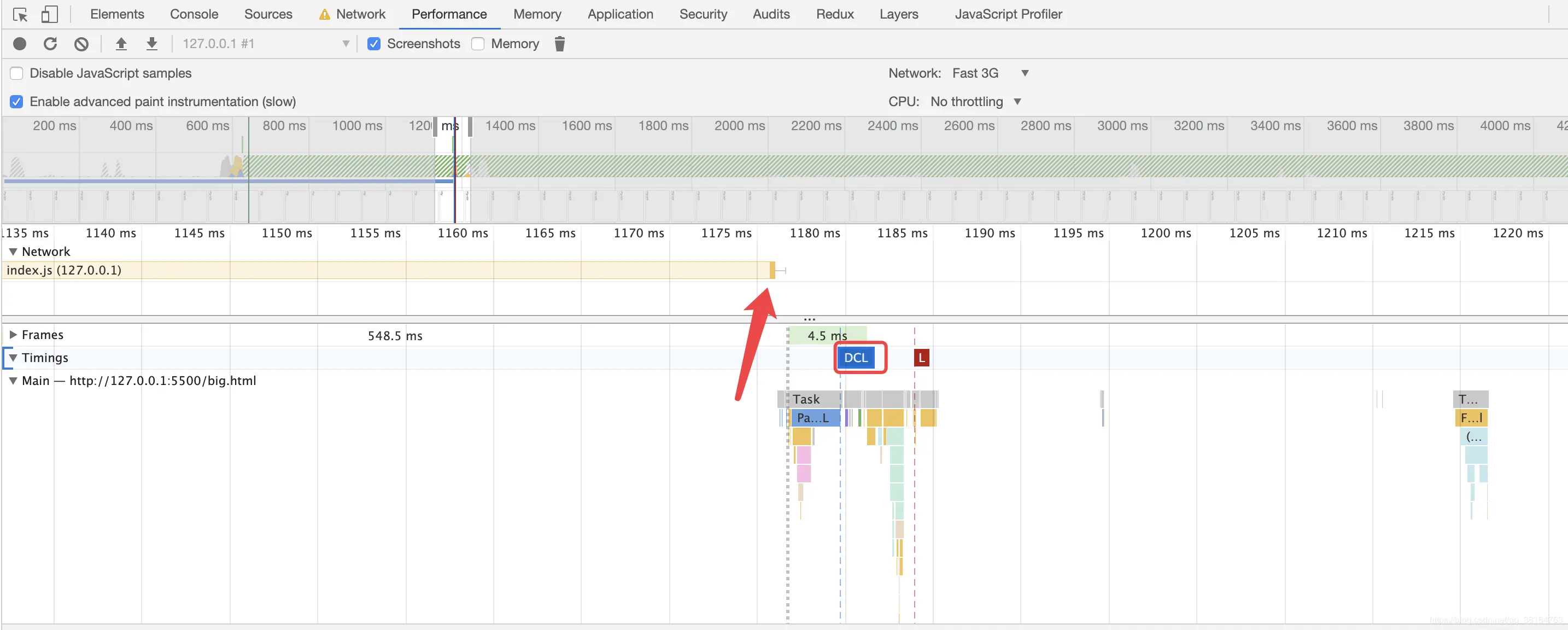
Task: Click the clear recording icon
Action: point(81,44)
